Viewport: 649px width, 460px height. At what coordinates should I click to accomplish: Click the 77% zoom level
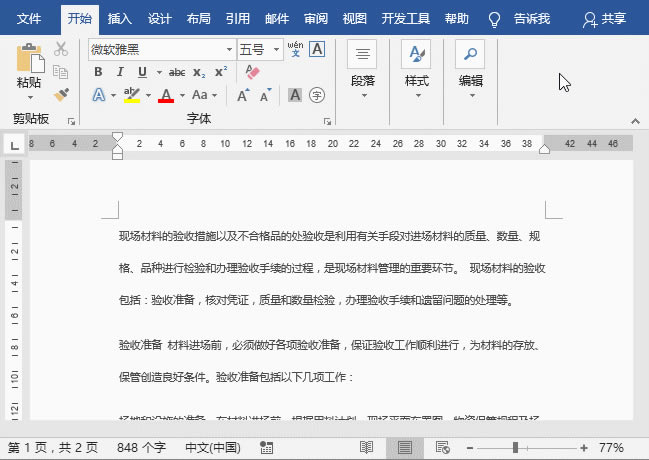611,448
